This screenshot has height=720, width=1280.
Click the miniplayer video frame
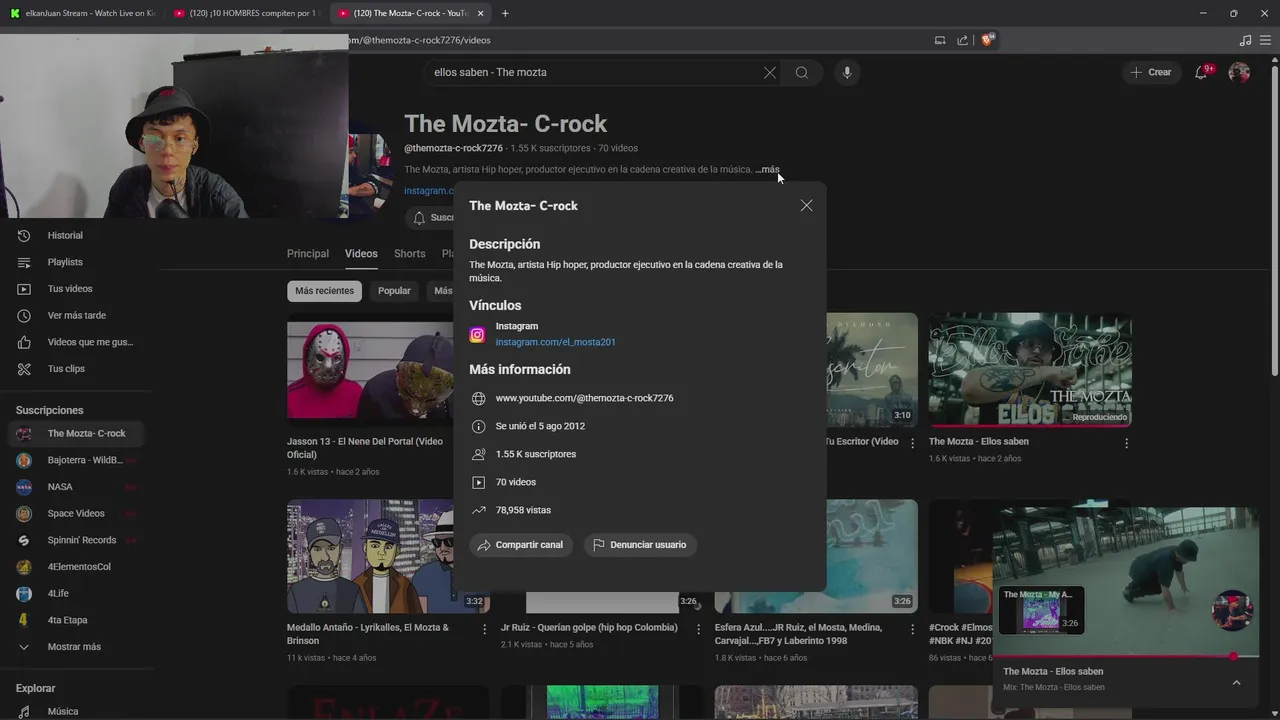tap(1125, 580)
